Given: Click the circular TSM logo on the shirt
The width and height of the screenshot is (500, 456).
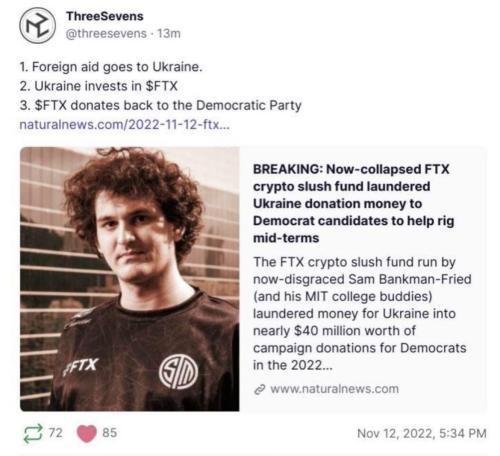Looking at the screenshot, I should coord(178,372).
